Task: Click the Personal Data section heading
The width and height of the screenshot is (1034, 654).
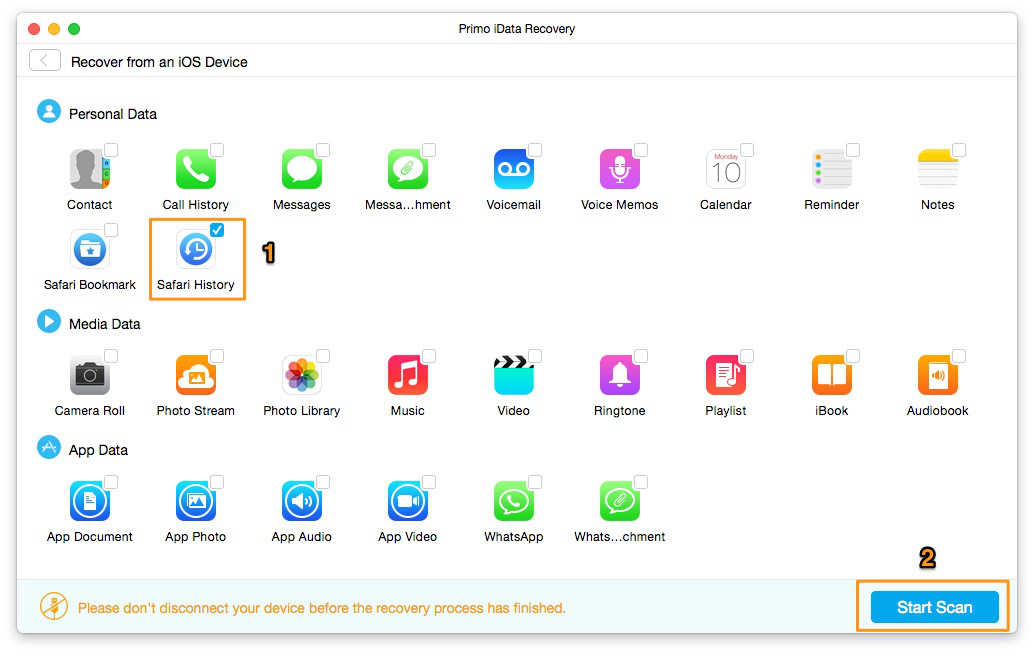Action: point(113,114)
